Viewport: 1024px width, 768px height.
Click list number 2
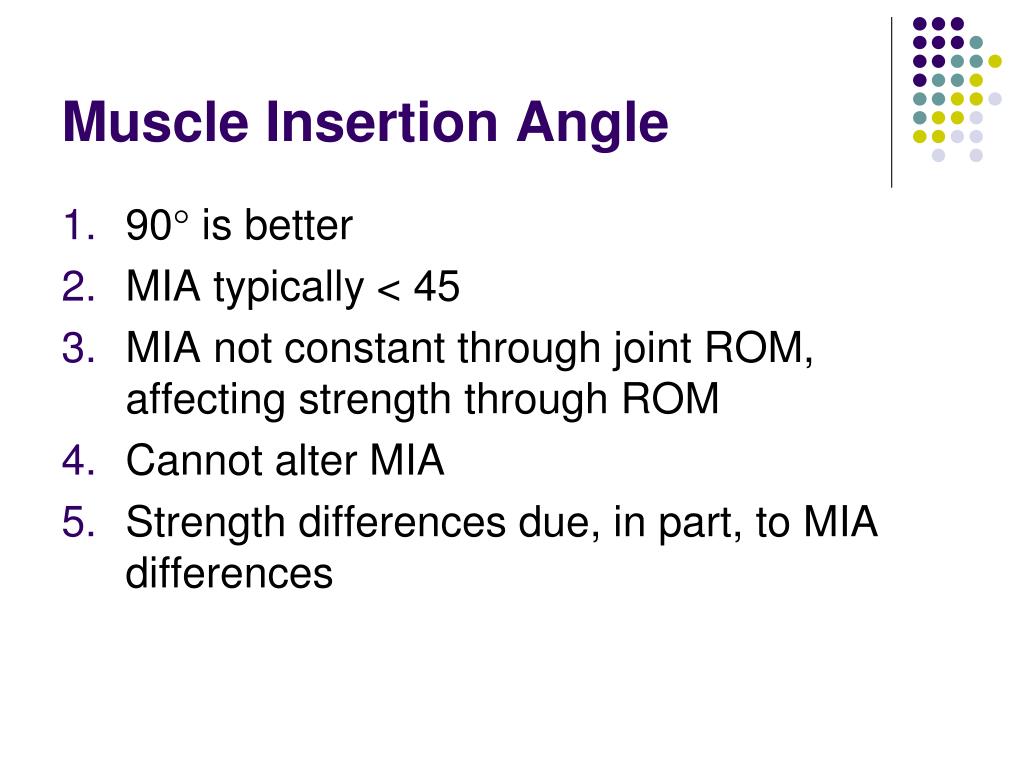(x=79, y=287)
